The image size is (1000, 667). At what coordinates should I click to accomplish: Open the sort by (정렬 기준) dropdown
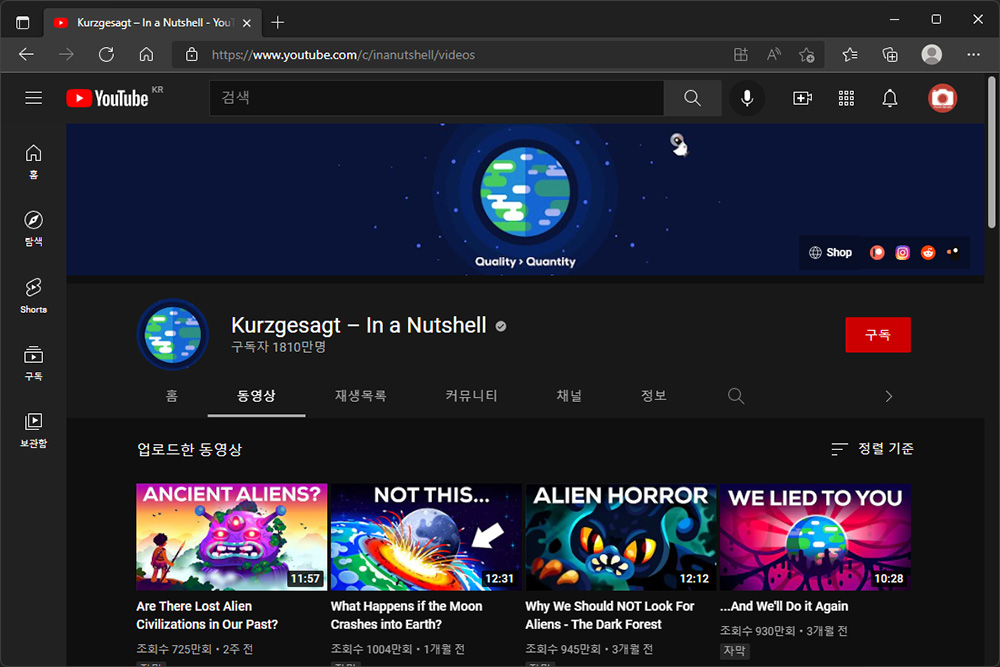click(872, 449)
